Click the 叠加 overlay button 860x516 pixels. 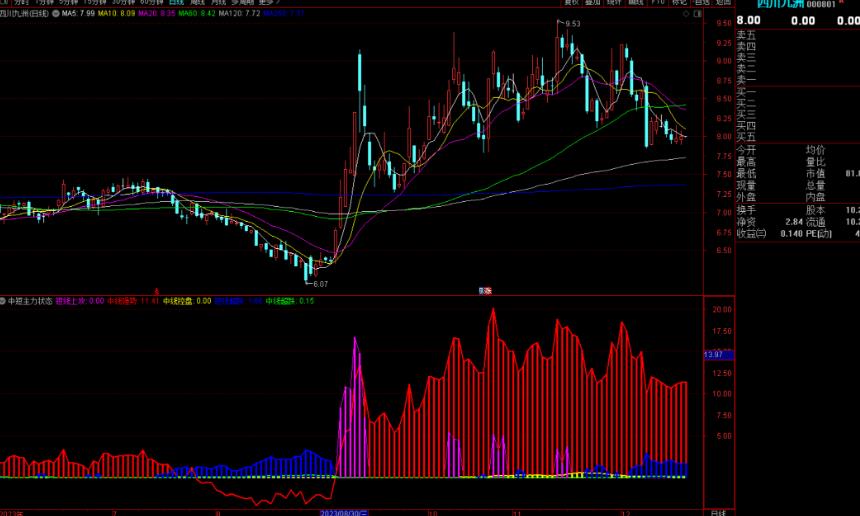pos(593,2)
